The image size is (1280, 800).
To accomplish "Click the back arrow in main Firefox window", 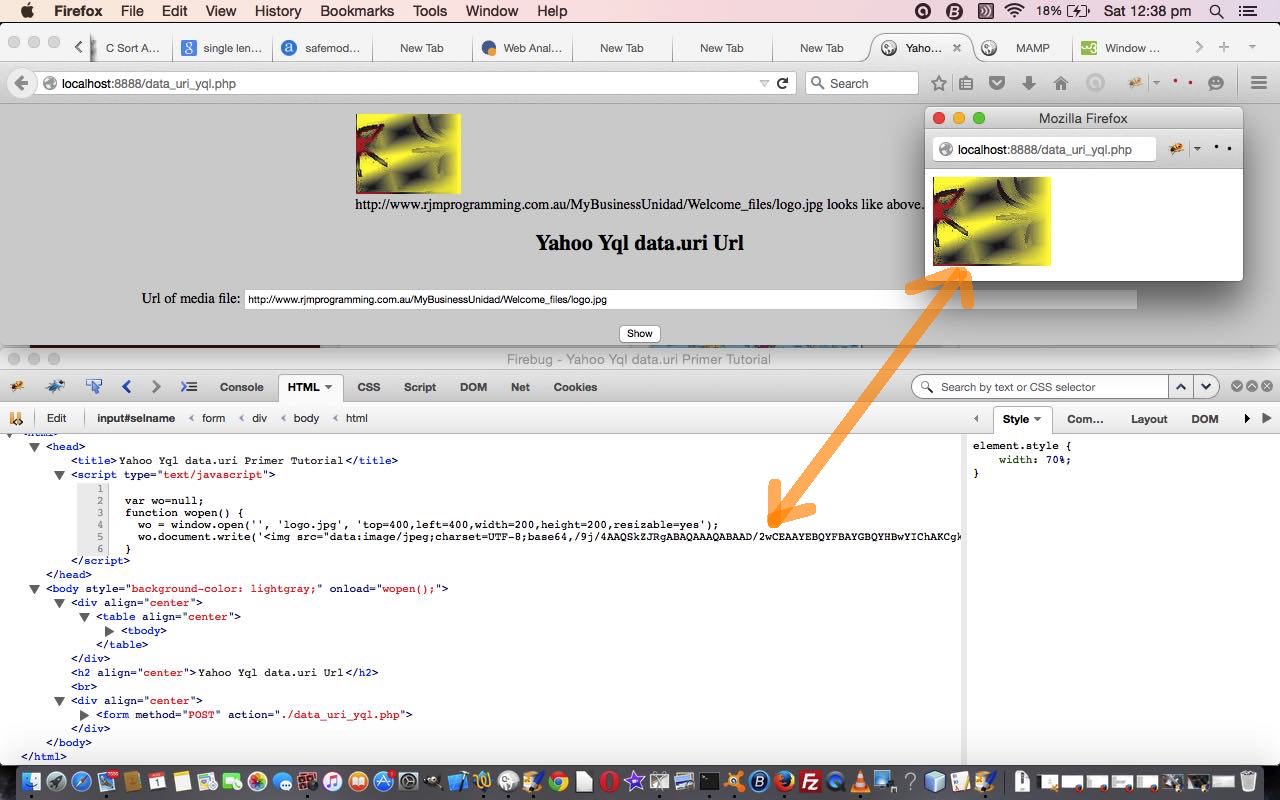I will pos(21,84).
